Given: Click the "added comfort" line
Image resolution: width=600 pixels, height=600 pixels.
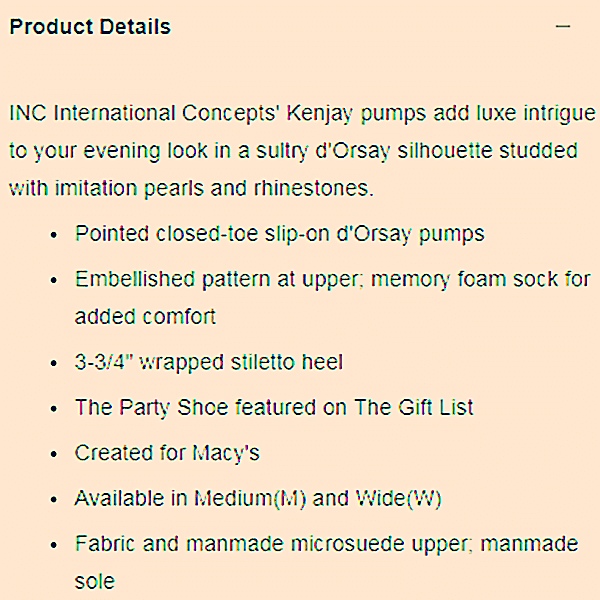Looking at the screenshot, I should coord(145,316).
